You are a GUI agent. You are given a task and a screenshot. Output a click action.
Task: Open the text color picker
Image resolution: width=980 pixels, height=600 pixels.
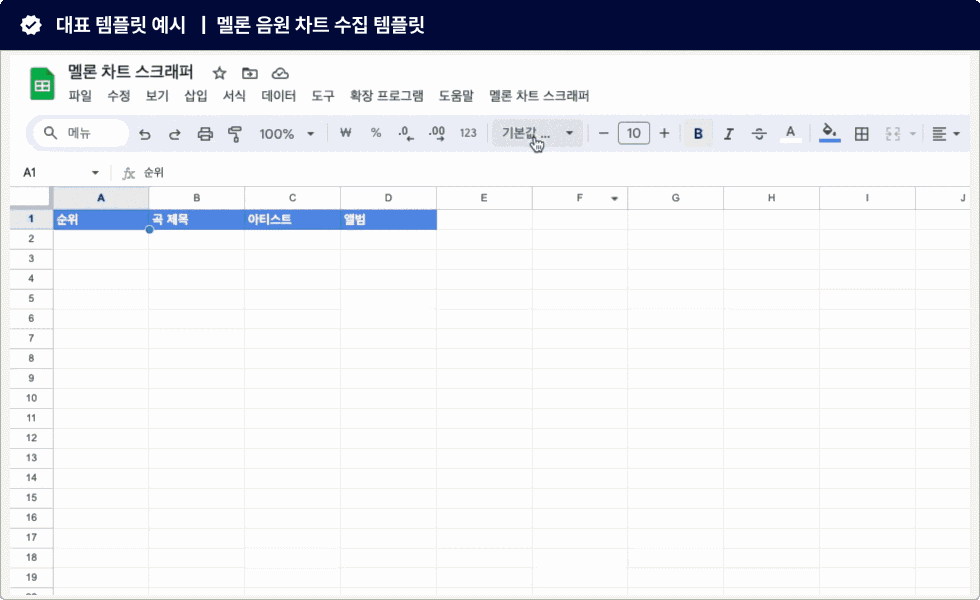[791, 134]
